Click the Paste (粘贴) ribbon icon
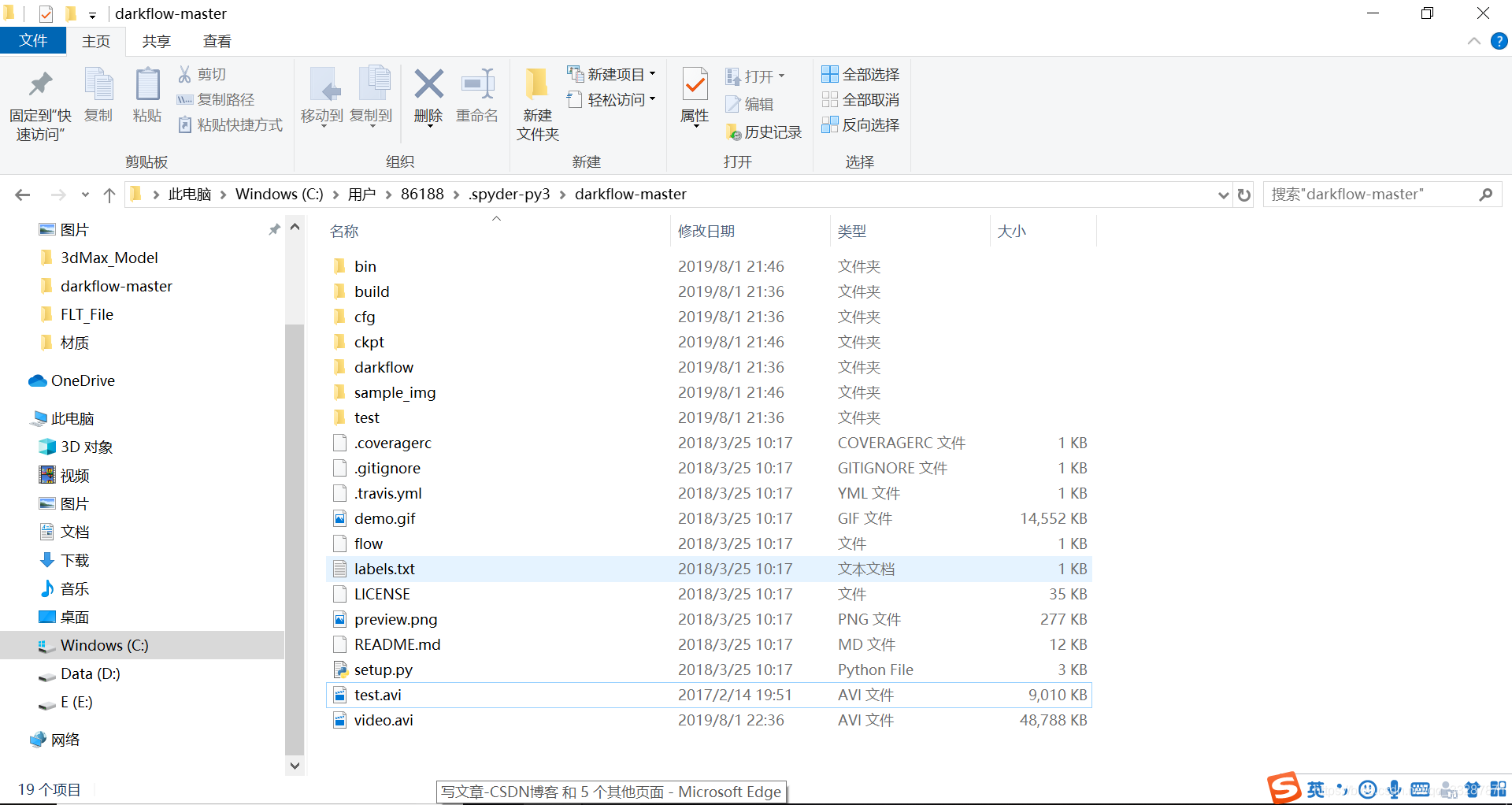Viewport: 1512px width, 805px height. coord(147,85)
